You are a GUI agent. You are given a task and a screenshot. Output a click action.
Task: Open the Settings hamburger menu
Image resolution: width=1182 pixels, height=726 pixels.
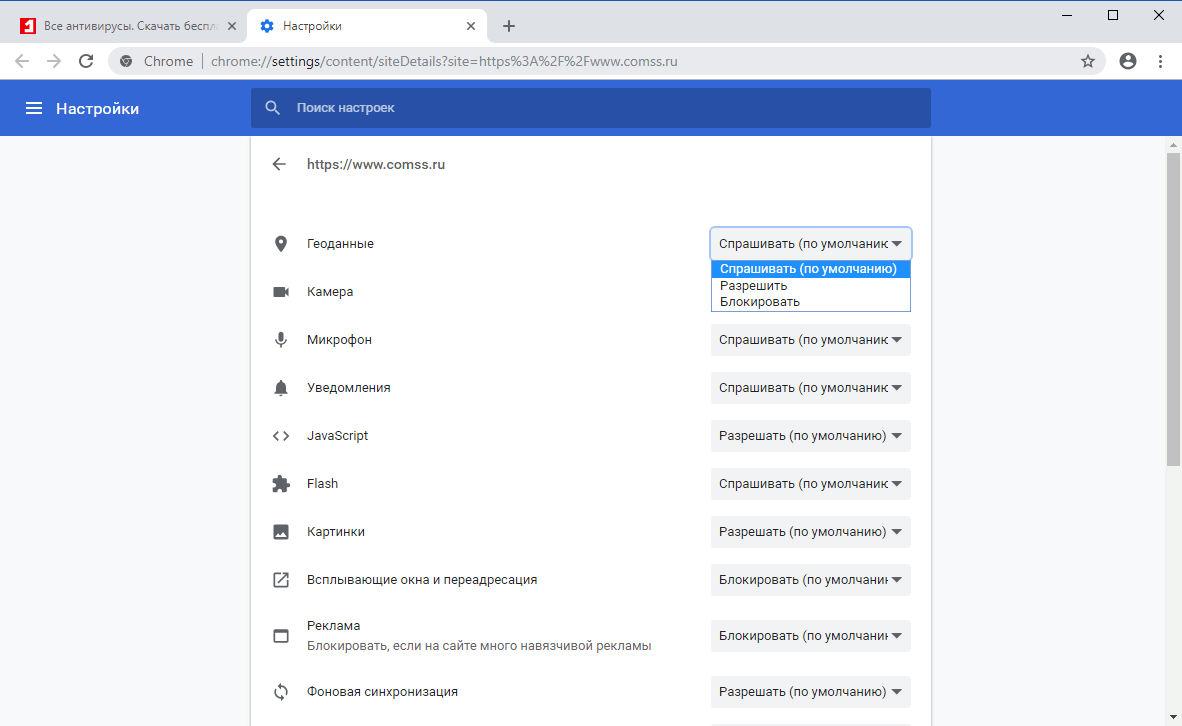pos(34,108)
